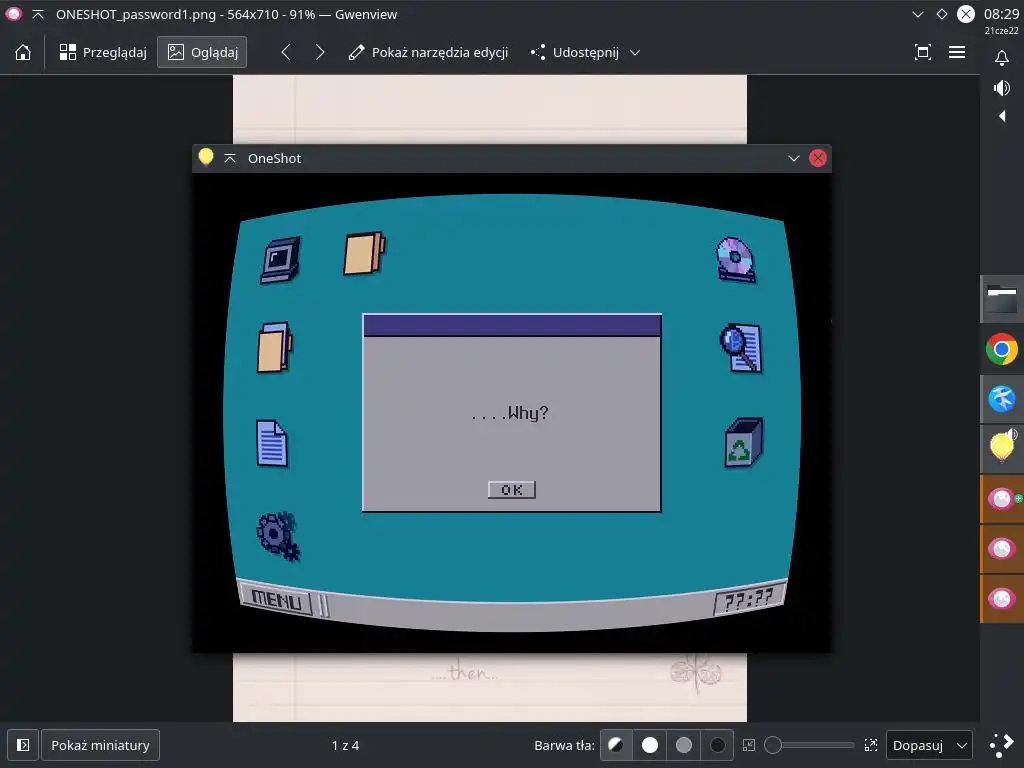Minimize the OneShot window via chevron

point(793,158)
